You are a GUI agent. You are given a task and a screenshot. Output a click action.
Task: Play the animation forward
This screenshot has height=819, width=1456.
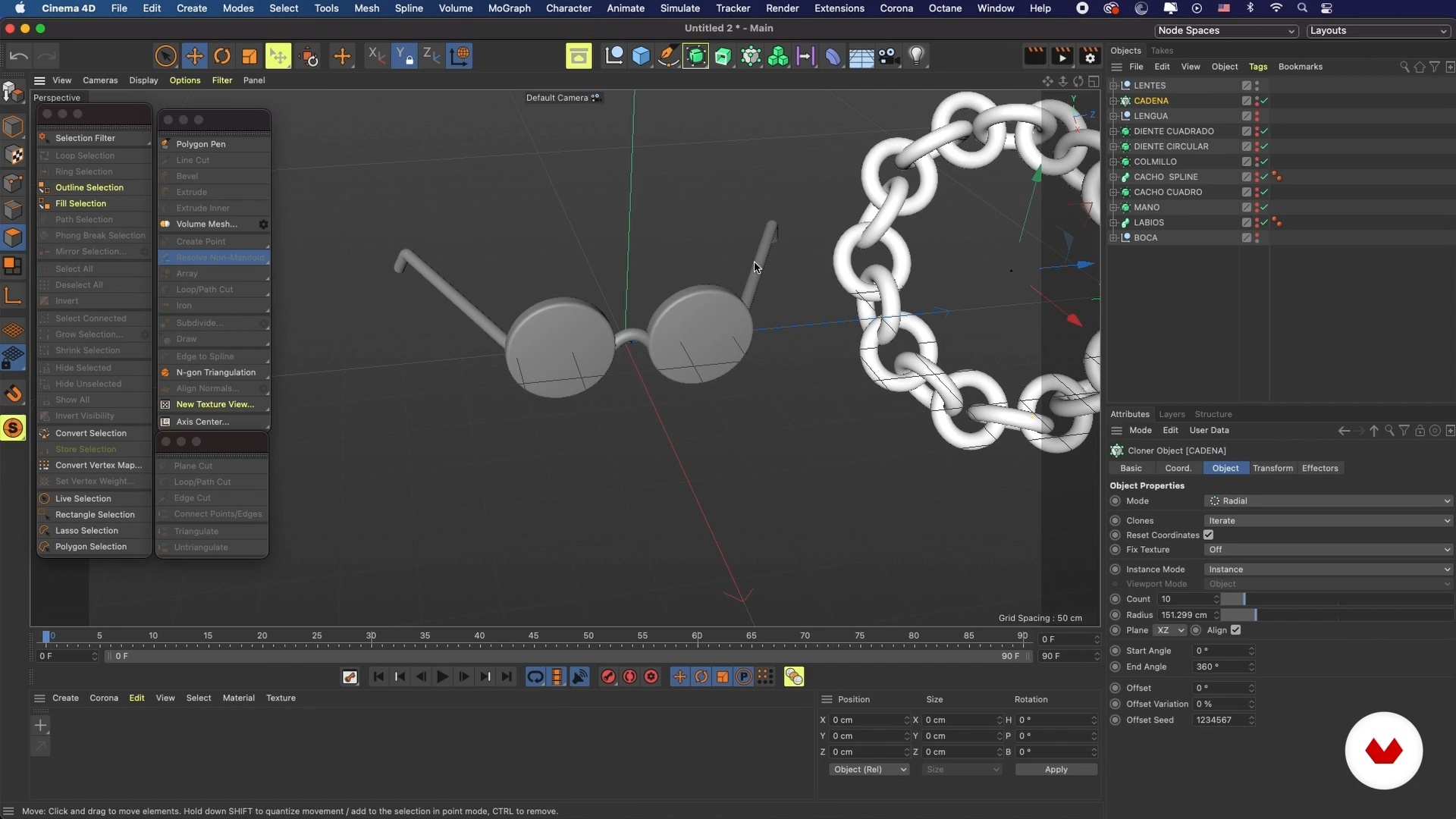[x=442, y=676]
